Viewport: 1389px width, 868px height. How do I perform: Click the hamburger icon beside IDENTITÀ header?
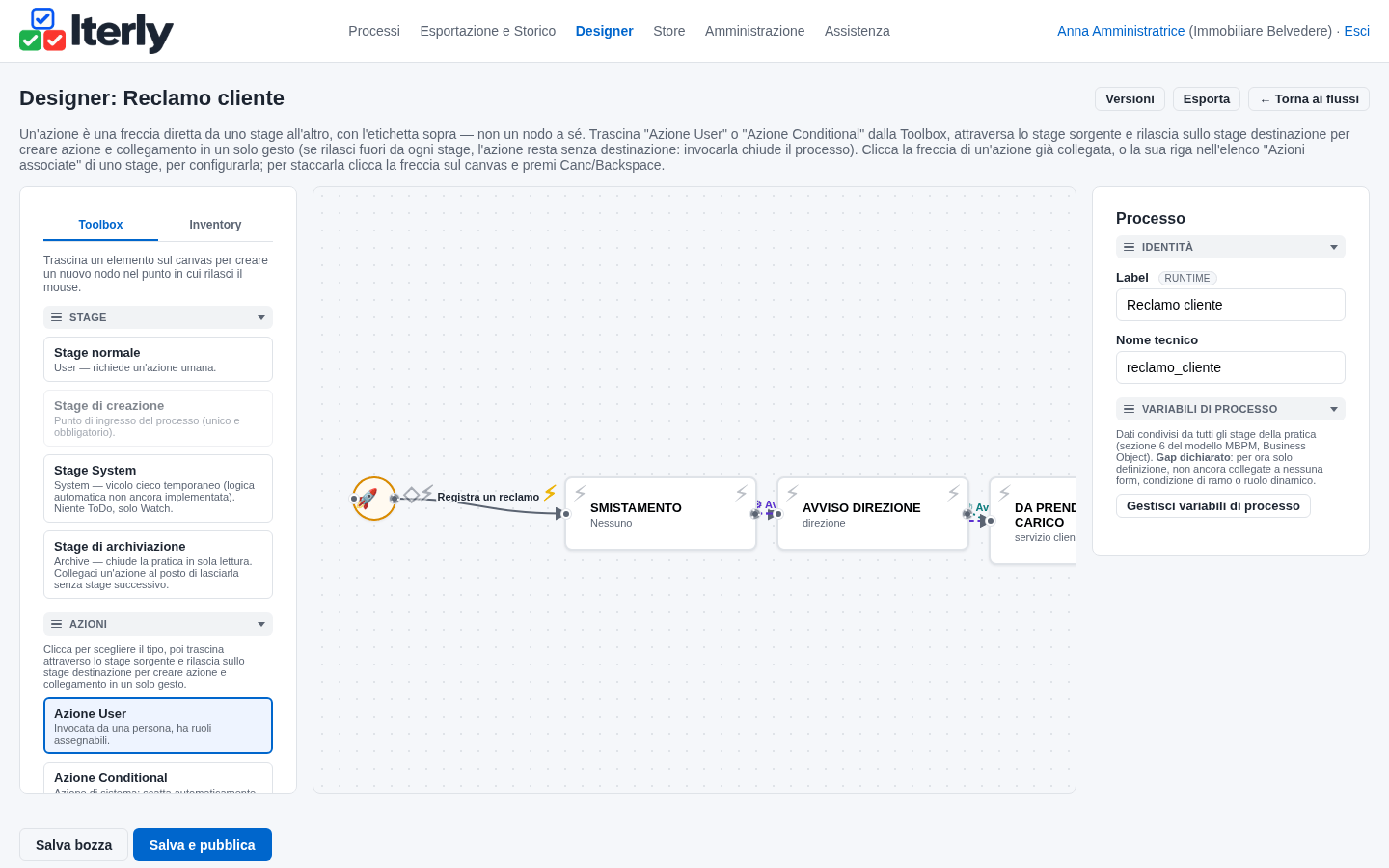(1130, 247)
